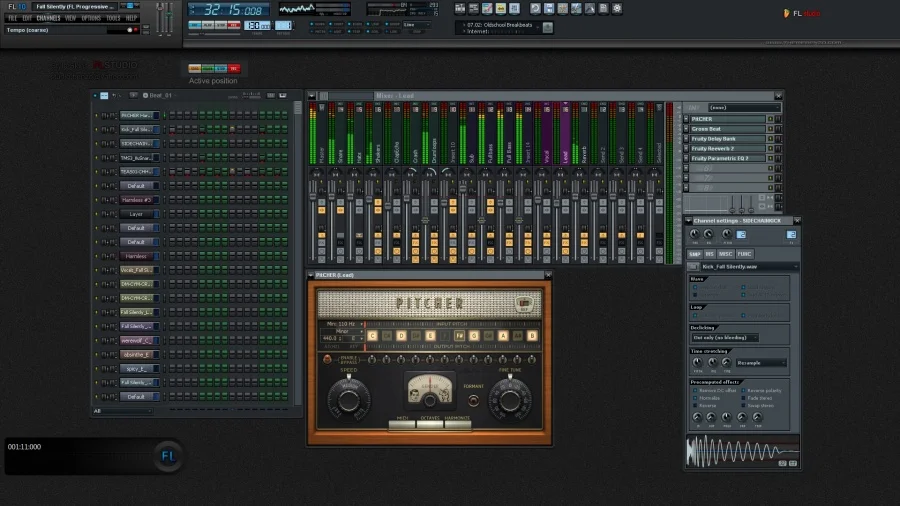This screenshot has width=900, height=506.
Task: Click the F# note key in Pitcher
Action: pos(459,336)
